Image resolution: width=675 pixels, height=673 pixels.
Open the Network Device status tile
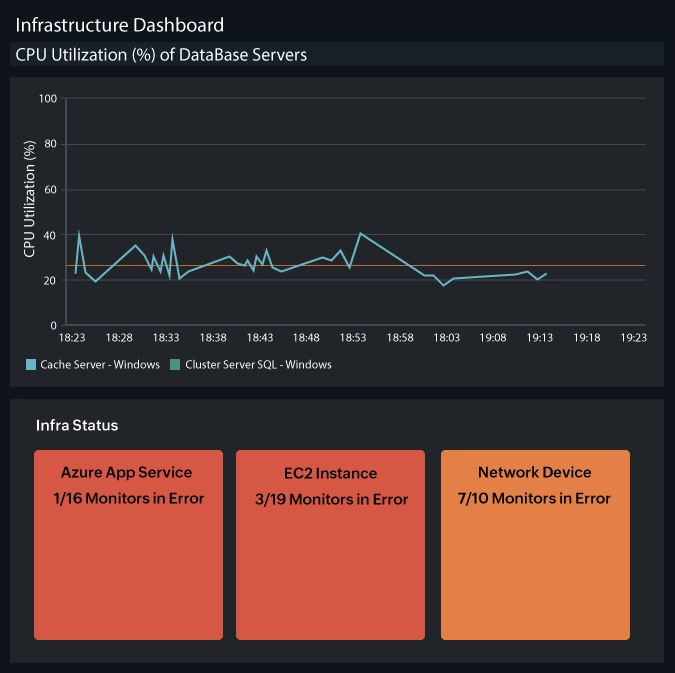(x=535, y=545)
